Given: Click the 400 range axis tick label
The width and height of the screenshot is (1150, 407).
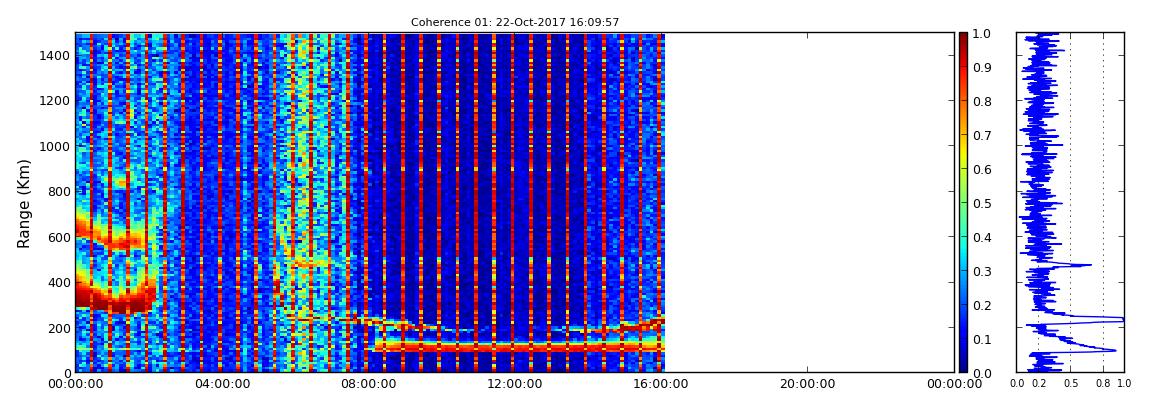Looking at the screenshot, I should pos(58,282).
